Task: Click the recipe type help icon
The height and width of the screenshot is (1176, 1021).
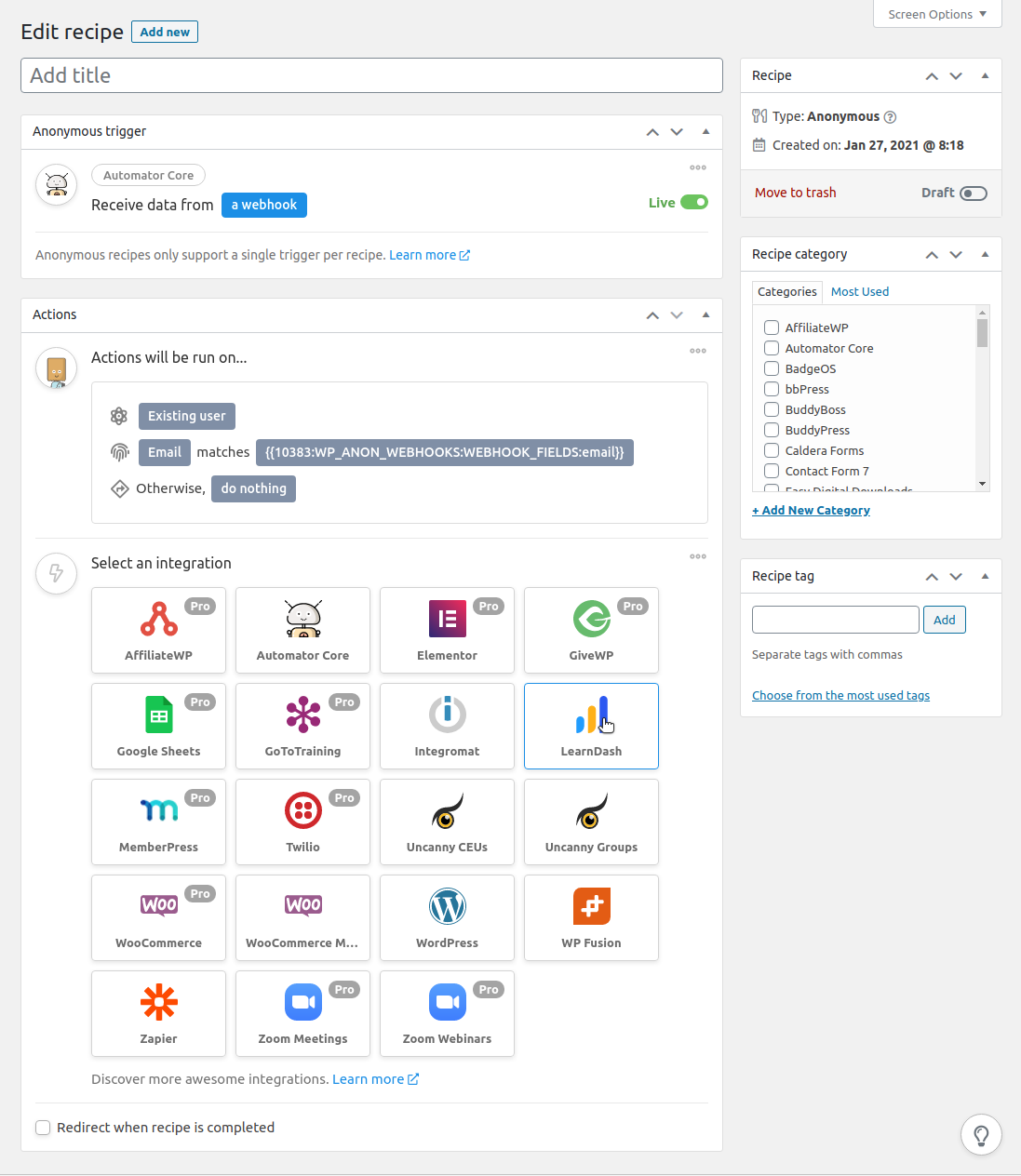Action: click(890, 117)
